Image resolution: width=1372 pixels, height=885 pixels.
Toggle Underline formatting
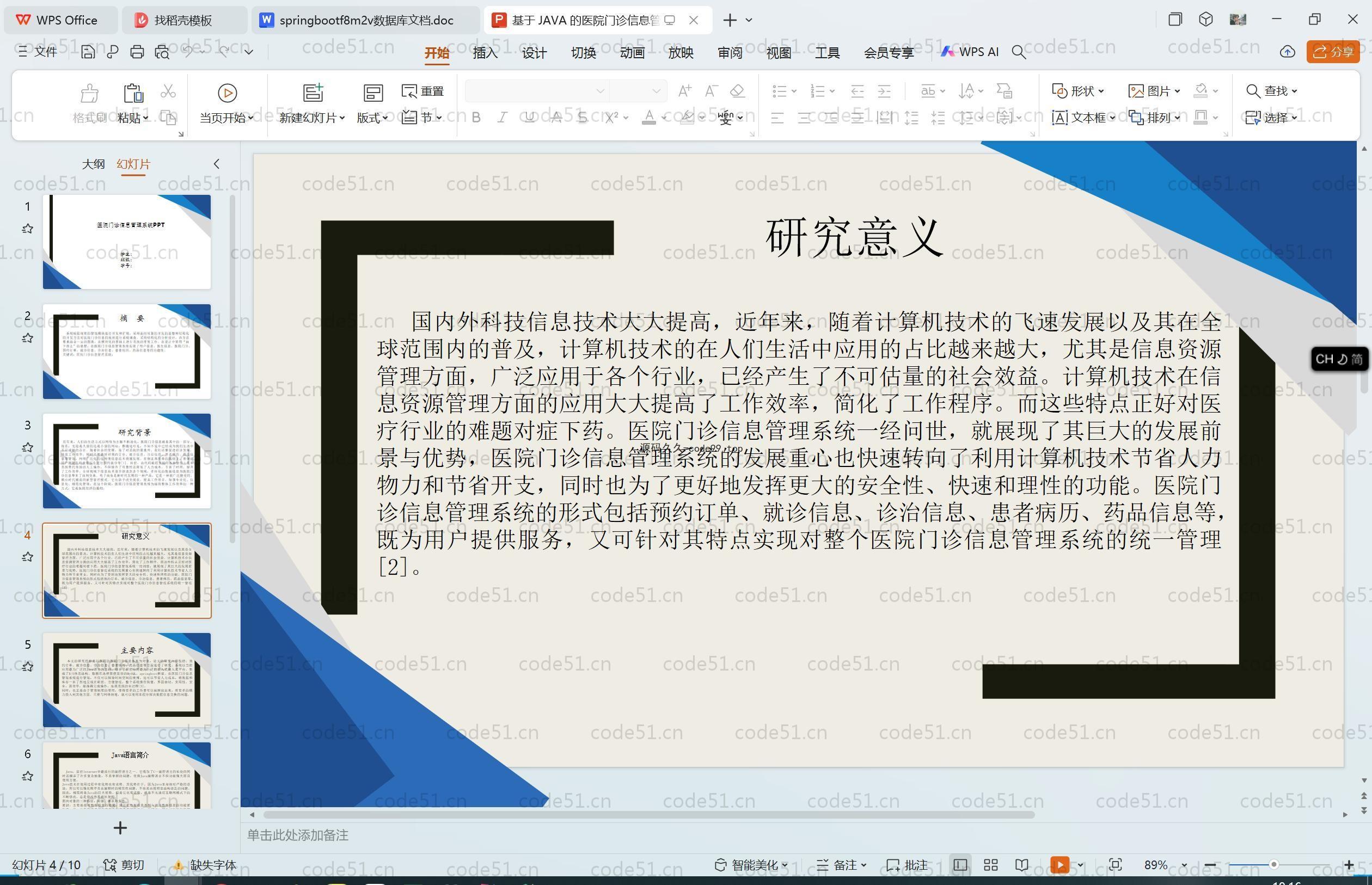click(x=529, y=118)
